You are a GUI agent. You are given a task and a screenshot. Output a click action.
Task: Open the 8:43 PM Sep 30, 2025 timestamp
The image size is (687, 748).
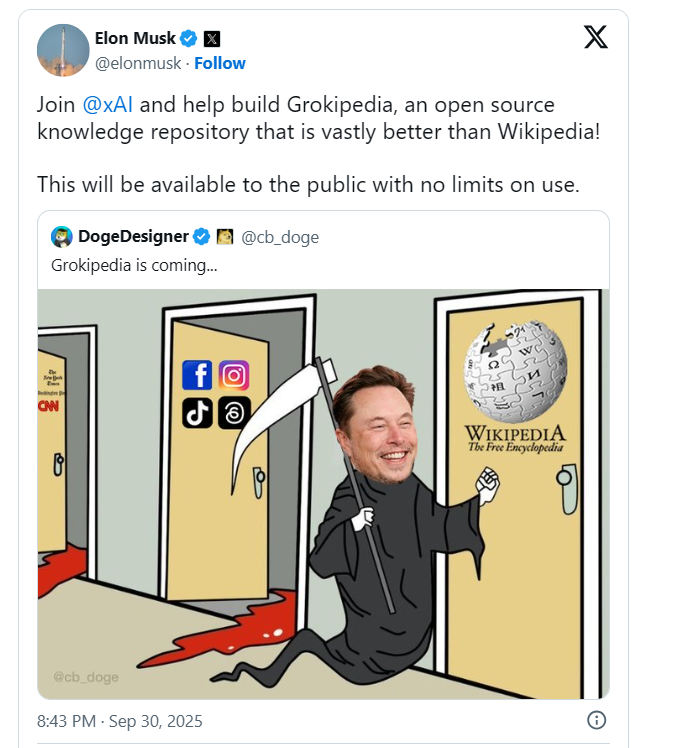(x=120, y=721)
